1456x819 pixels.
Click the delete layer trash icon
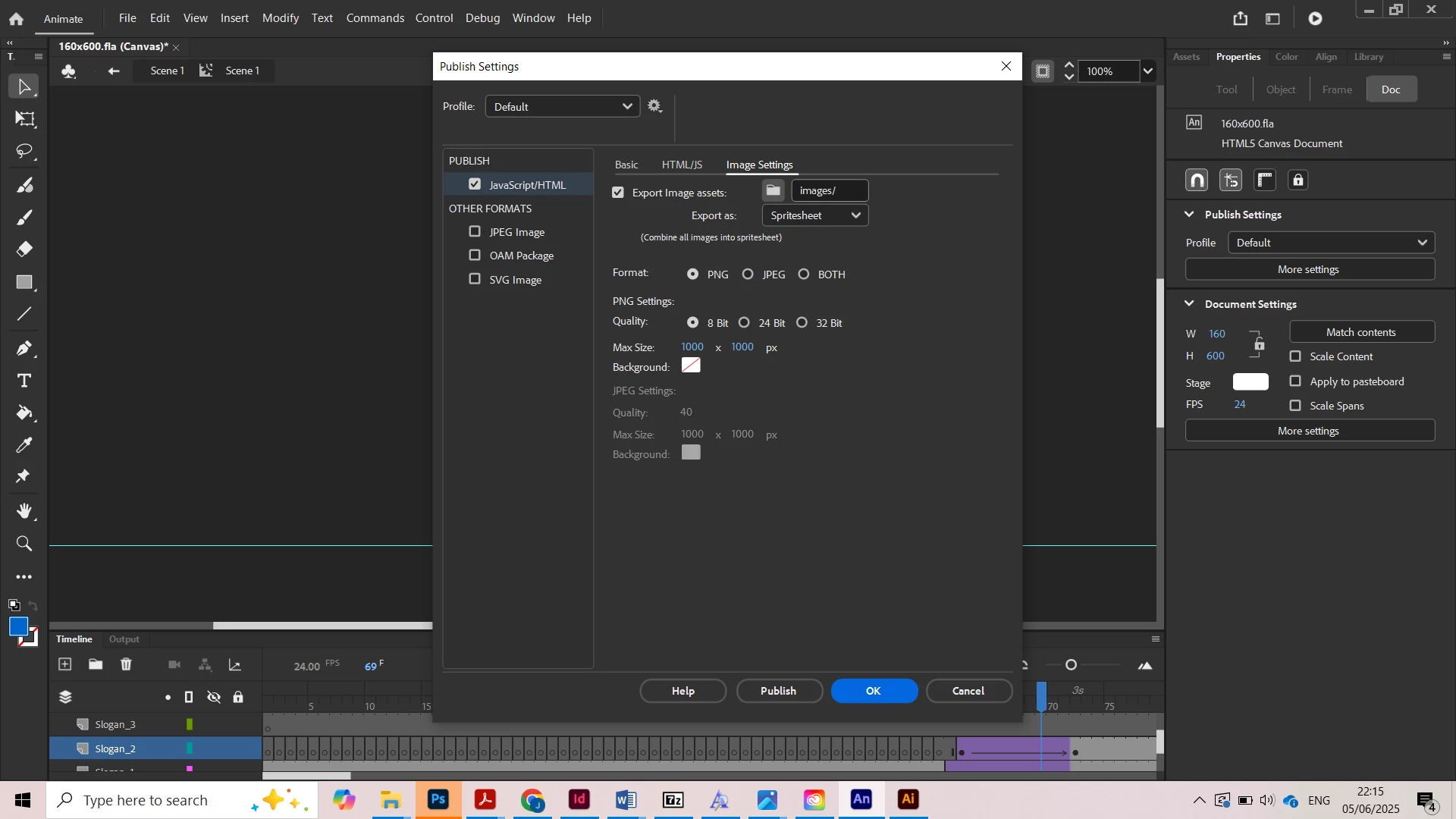(x=126, y=665)
